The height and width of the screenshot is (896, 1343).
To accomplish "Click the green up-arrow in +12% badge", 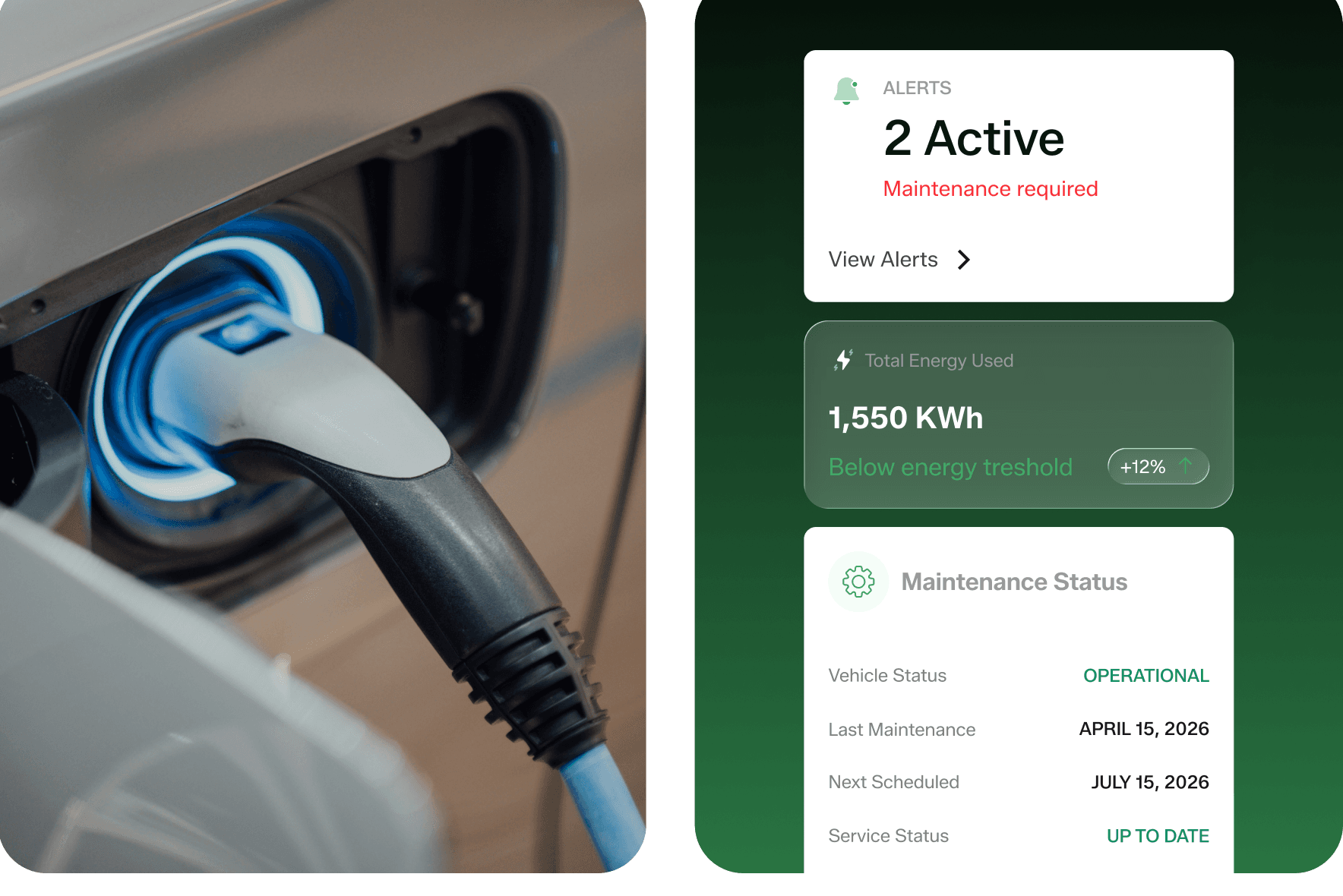I will pyautogui.click(x=1186, y=465).
